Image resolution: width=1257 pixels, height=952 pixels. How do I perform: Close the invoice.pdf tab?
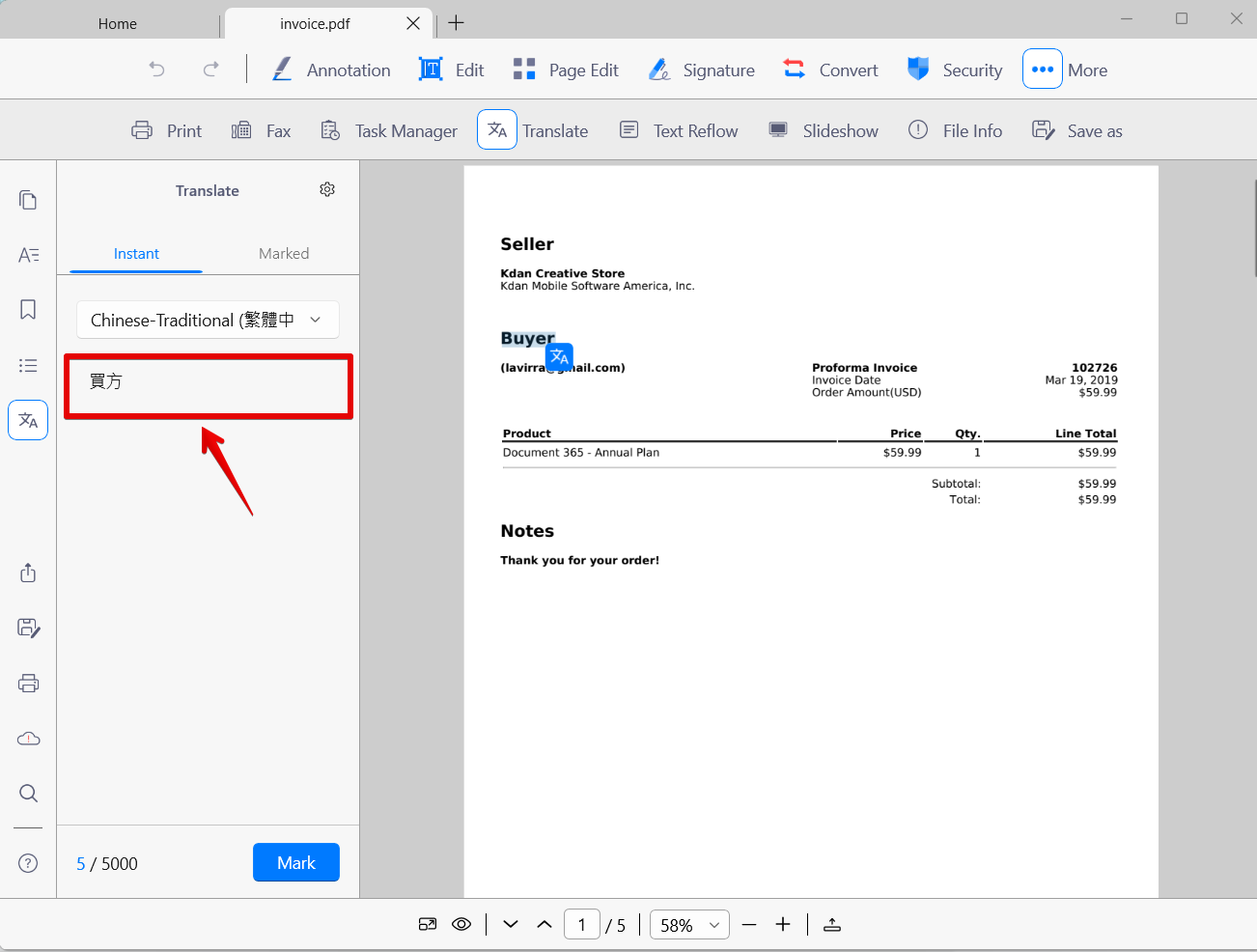click(413, 23)
